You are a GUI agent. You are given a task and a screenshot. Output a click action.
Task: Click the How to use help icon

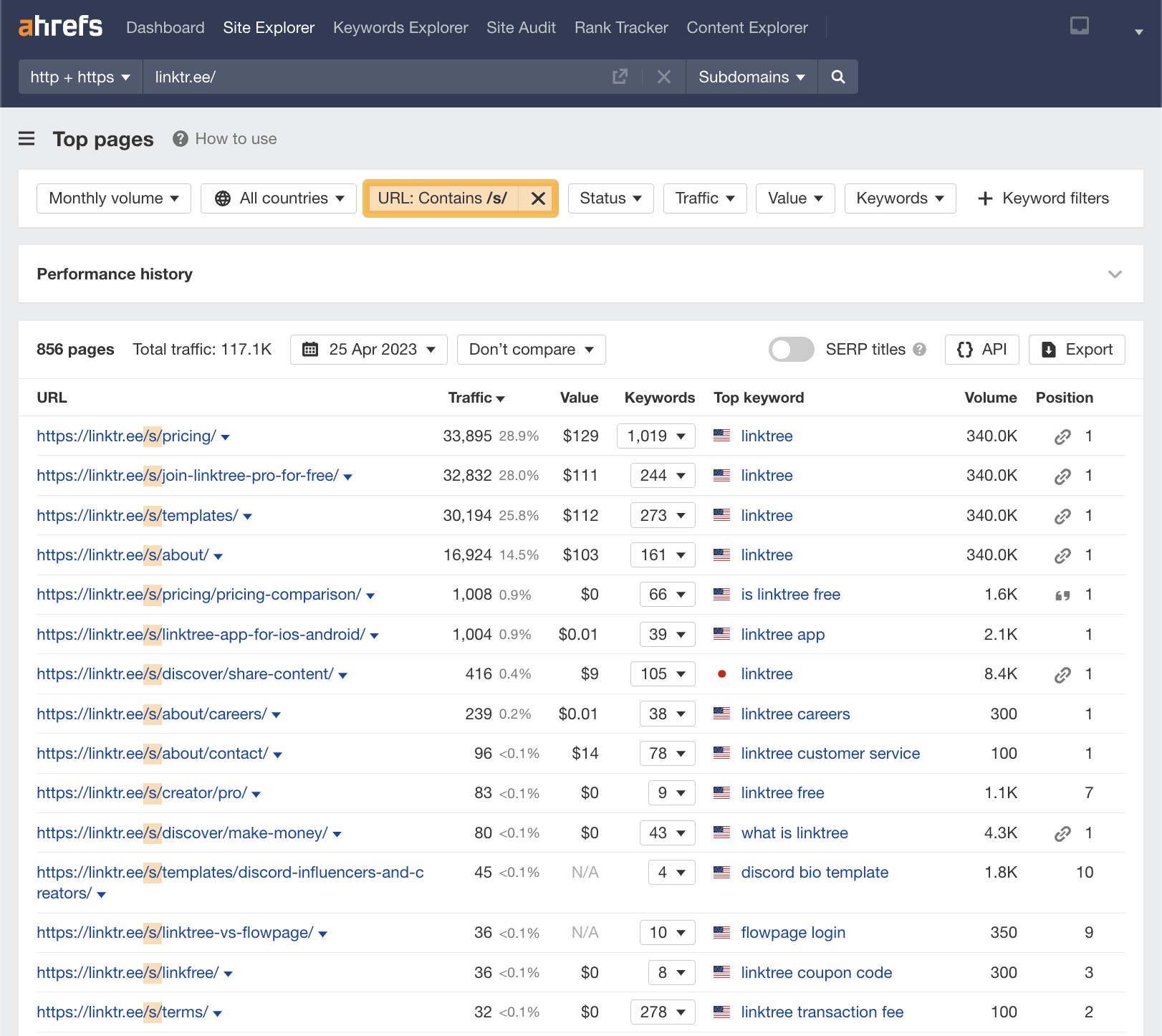pos(180,139)
